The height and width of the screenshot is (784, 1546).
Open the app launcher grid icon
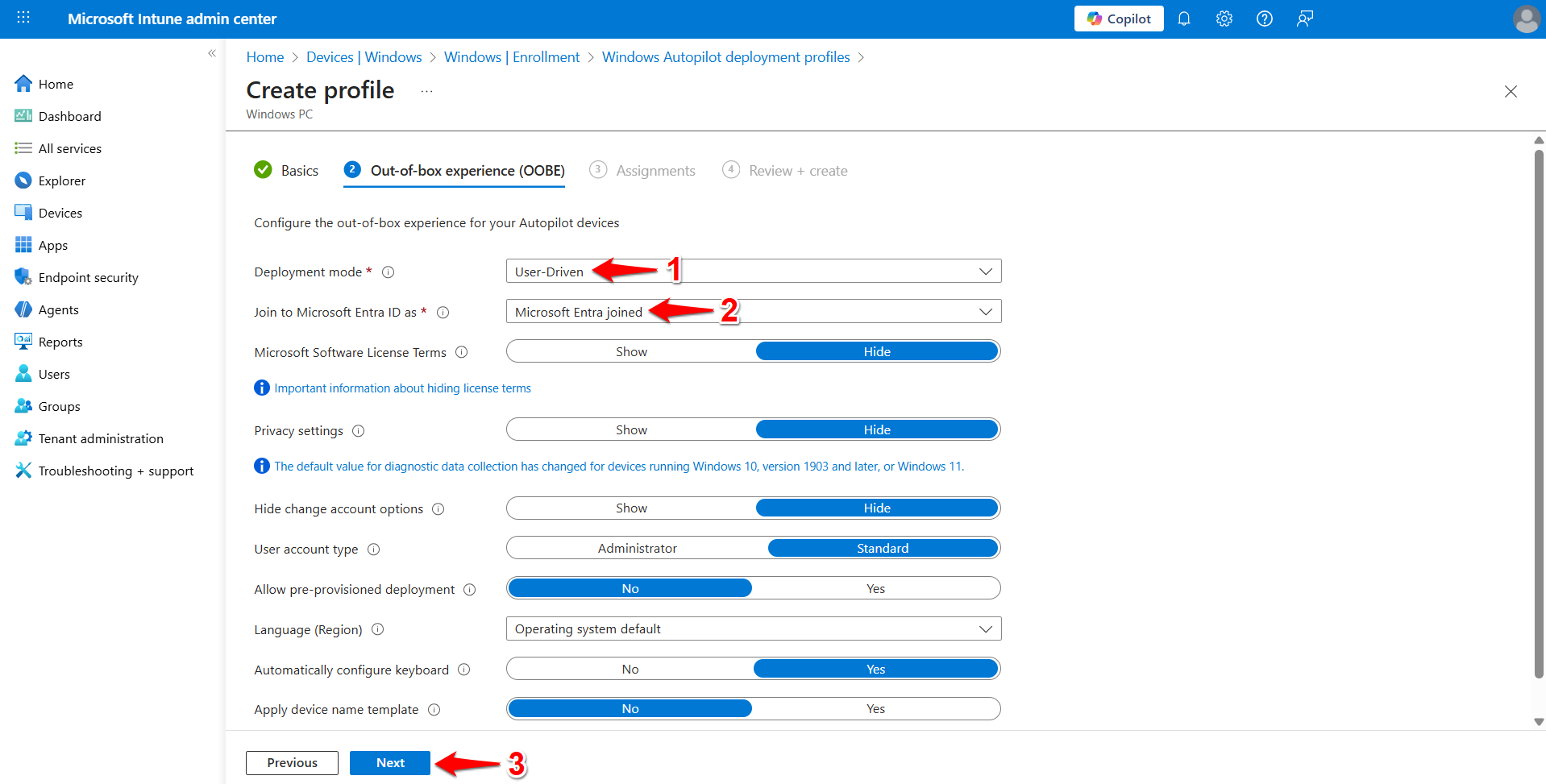(x=23, y=18)
